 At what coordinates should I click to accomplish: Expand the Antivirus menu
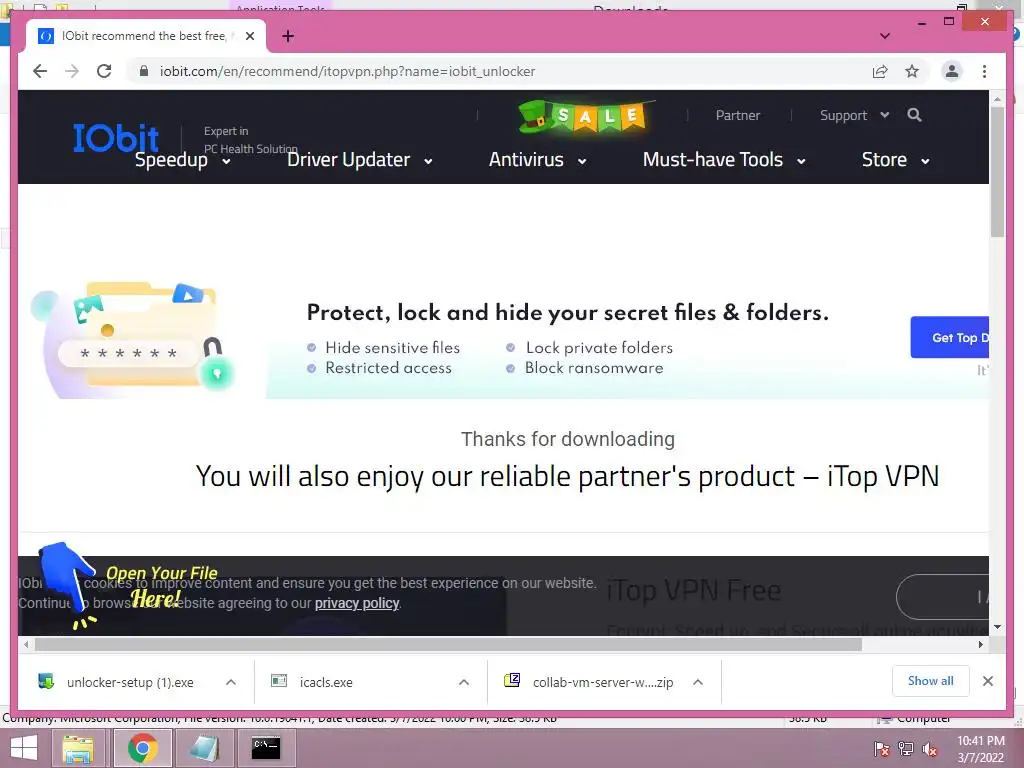pyautogui.click(x=537, y=160)
